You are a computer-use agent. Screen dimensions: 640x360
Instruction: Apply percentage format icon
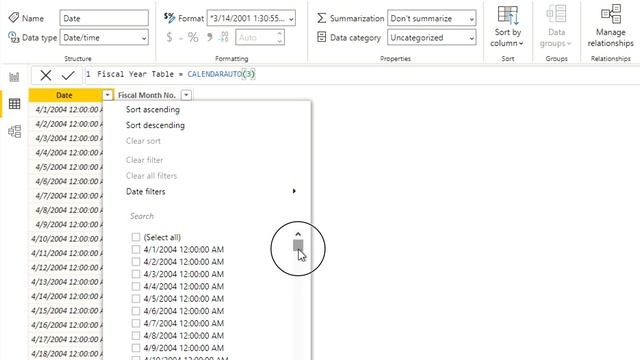point(193,38)
